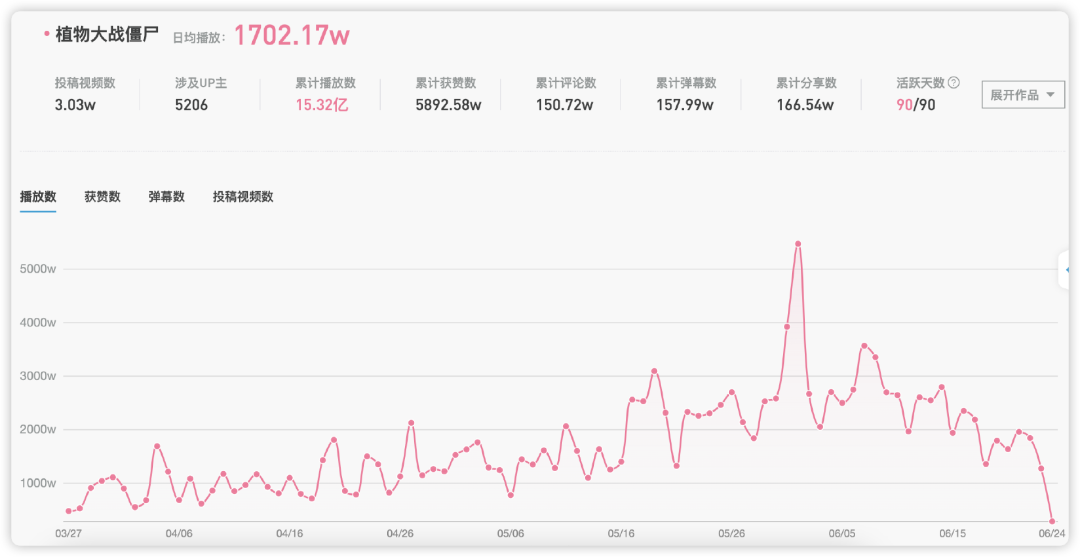Click the 累计分享数 value 166.54w
The image size is (1080, 557).
coord(805,105)
